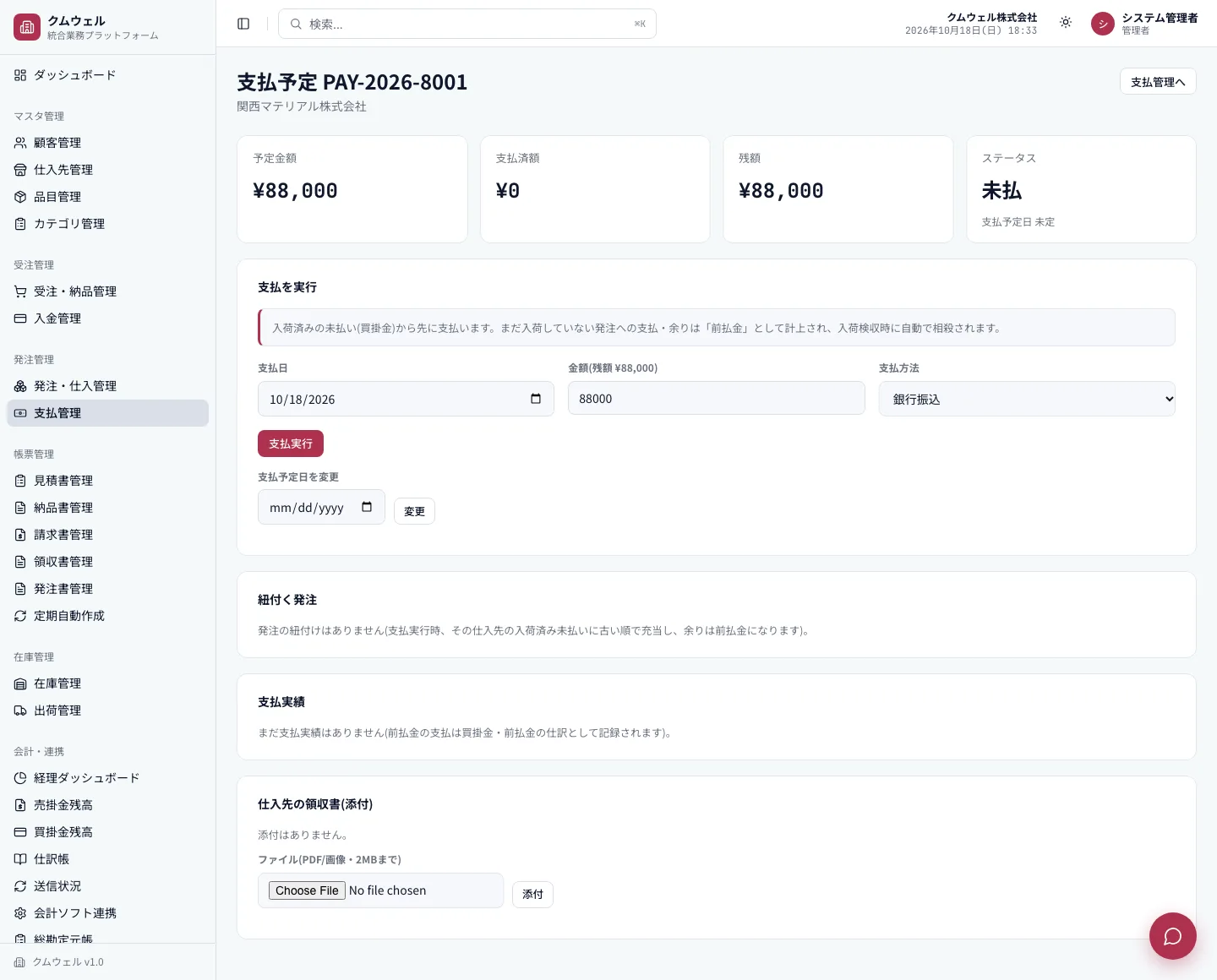Click the 支払管理へ back button
This screenshot has width=1217, height=980.
pos(1158,81)
